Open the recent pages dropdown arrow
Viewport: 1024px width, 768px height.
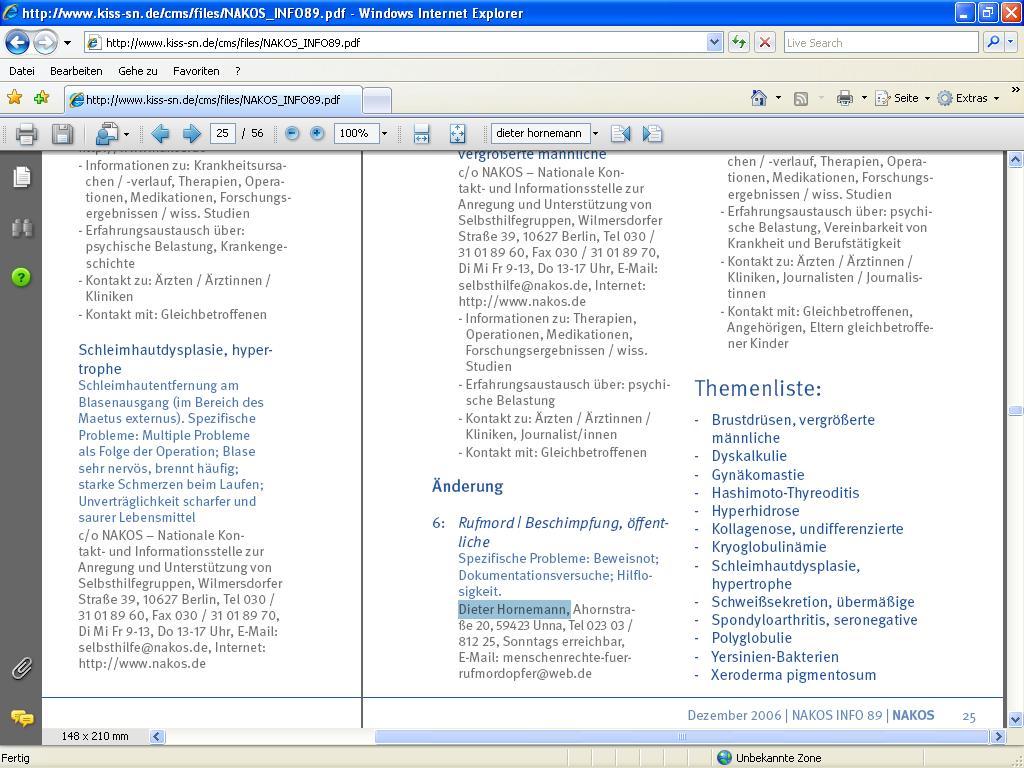[x=67, y=43]
